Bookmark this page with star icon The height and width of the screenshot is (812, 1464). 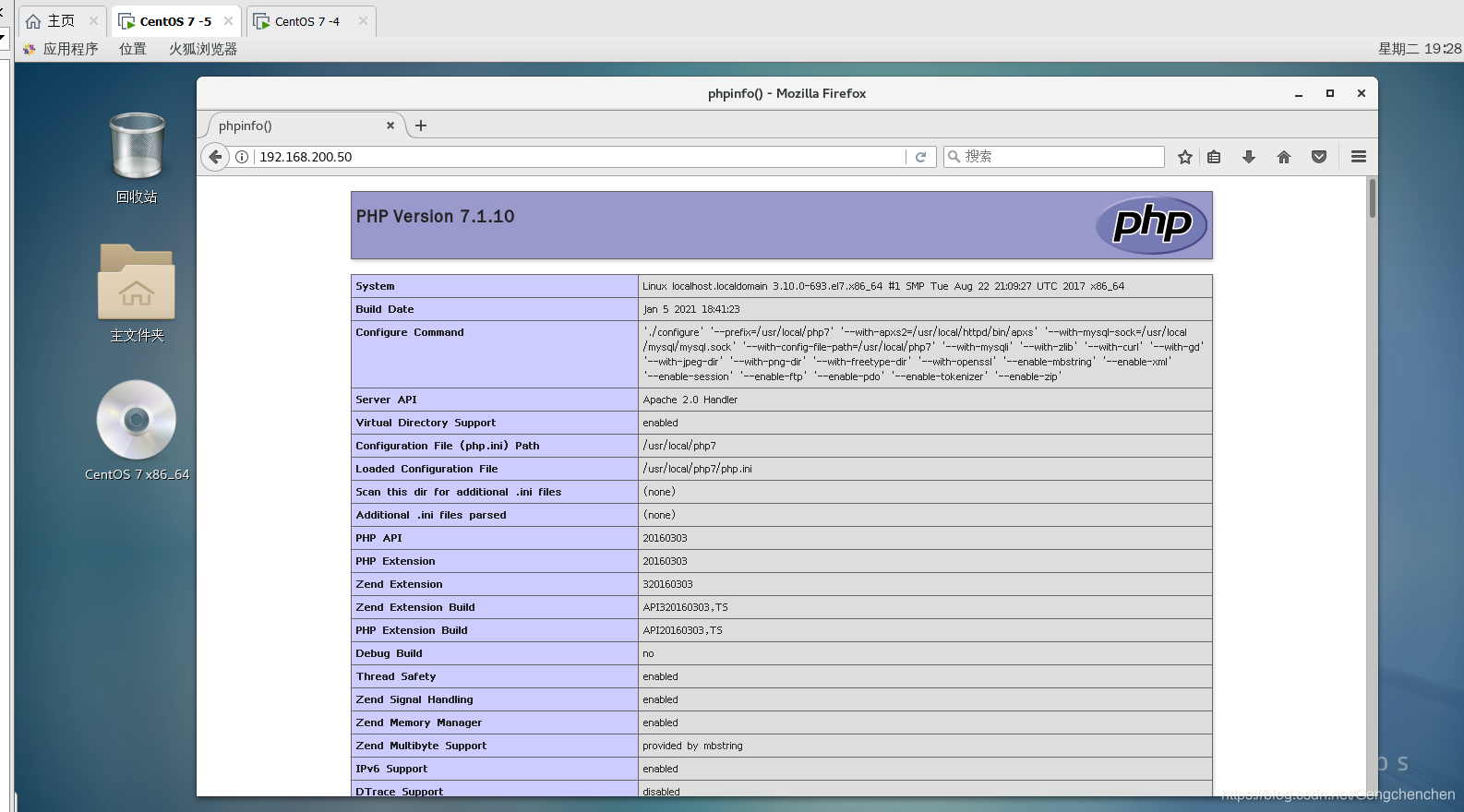[x=1185, y=157]
